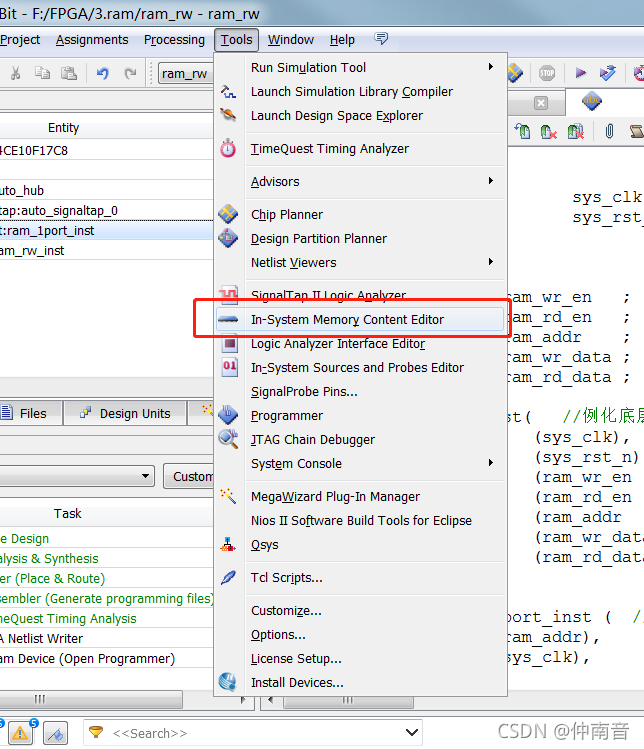644x749 pixels.
Task: Click the SignalTap II Logic Analyzer icon
Action: coord(228,294)
